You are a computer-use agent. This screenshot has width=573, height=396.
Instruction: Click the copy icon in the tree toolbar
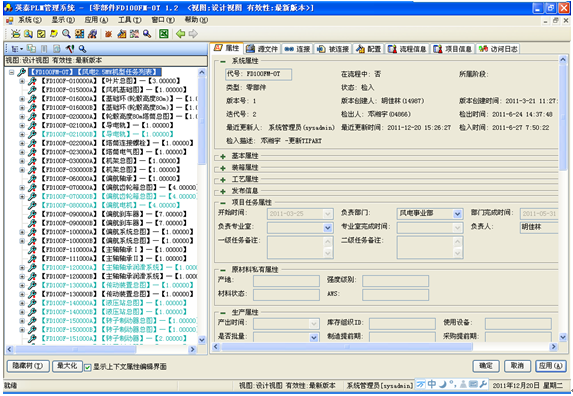point(32,49)
